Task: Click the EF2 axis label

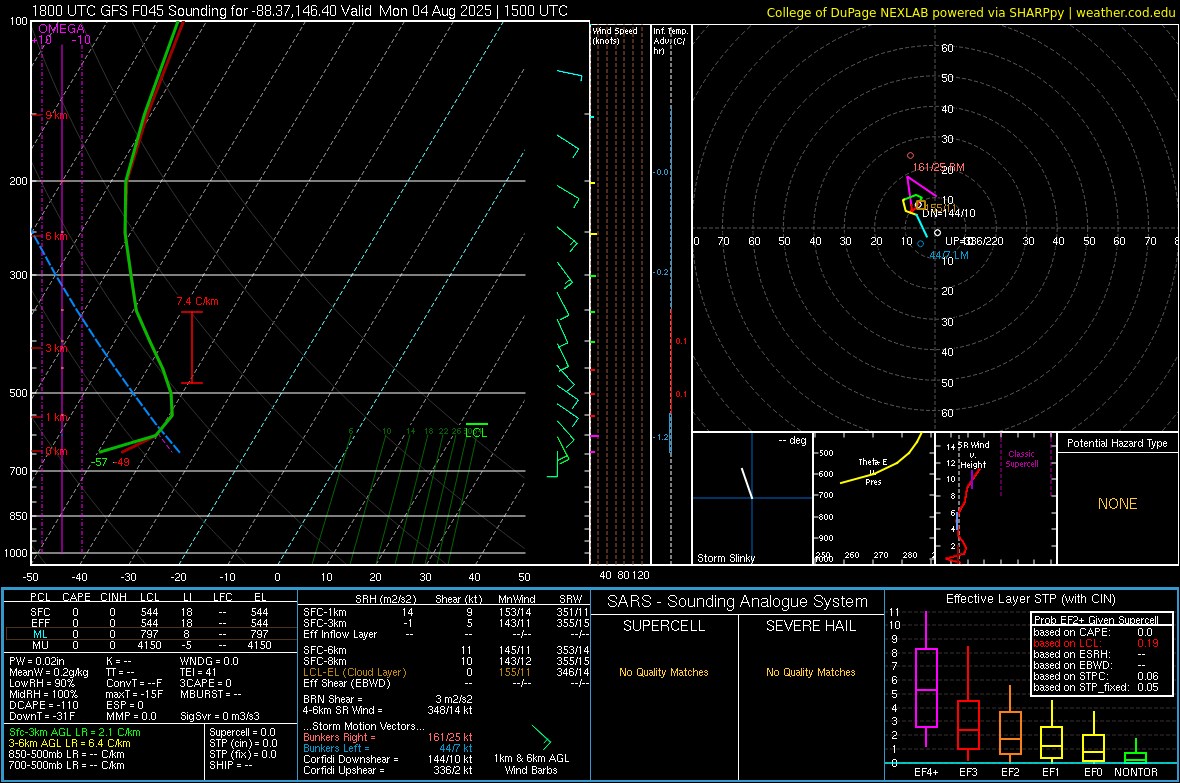Action: [1010, 772]
